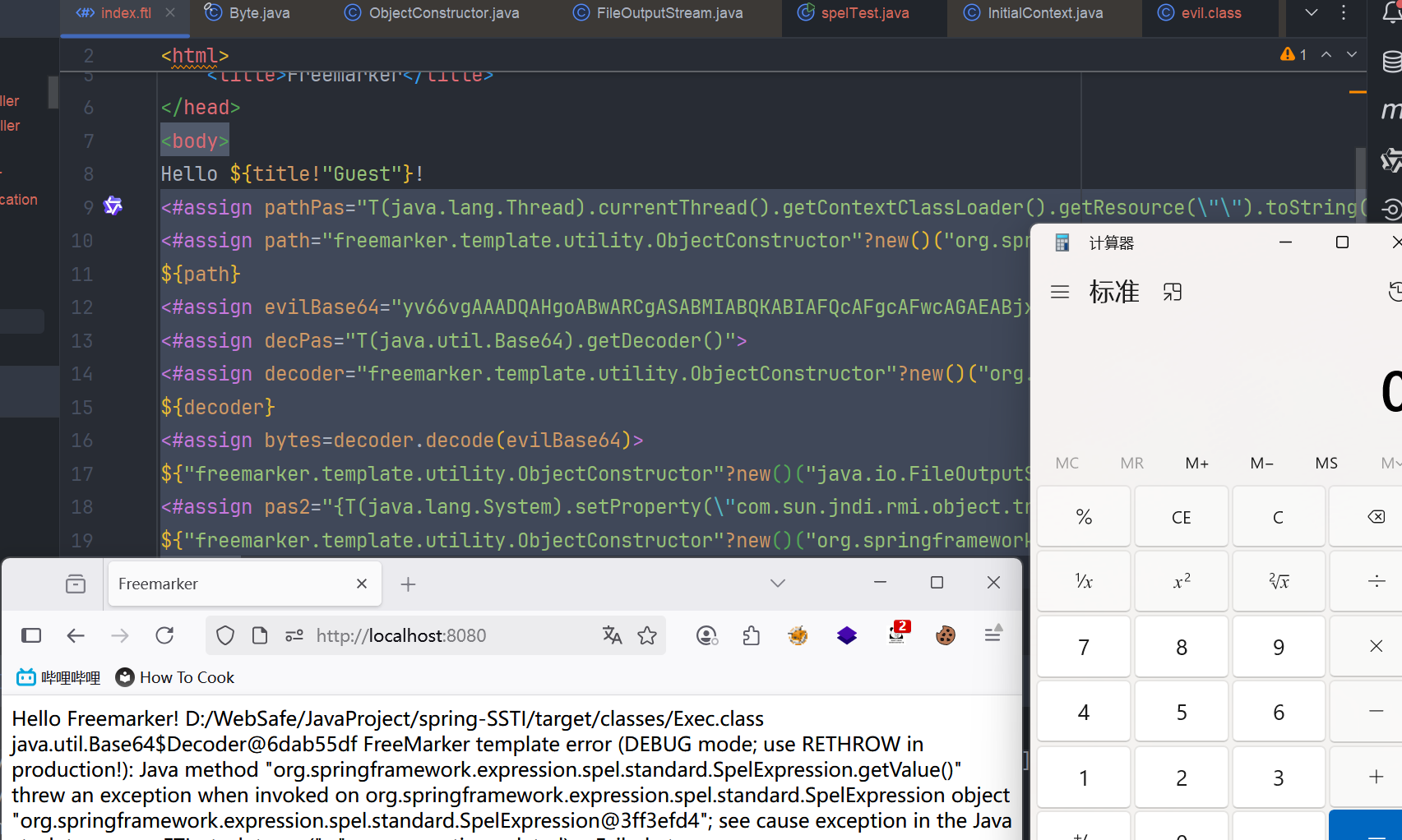Click the x squared key
The image size is (1402, 840).
click(1182, 581)
